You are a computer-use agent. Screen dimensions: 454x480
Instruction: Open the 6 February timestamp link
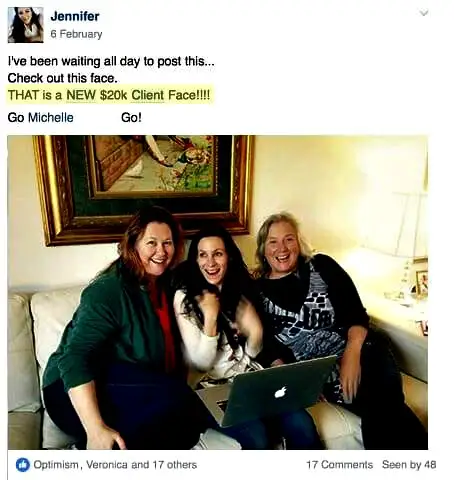coord(76,34)
